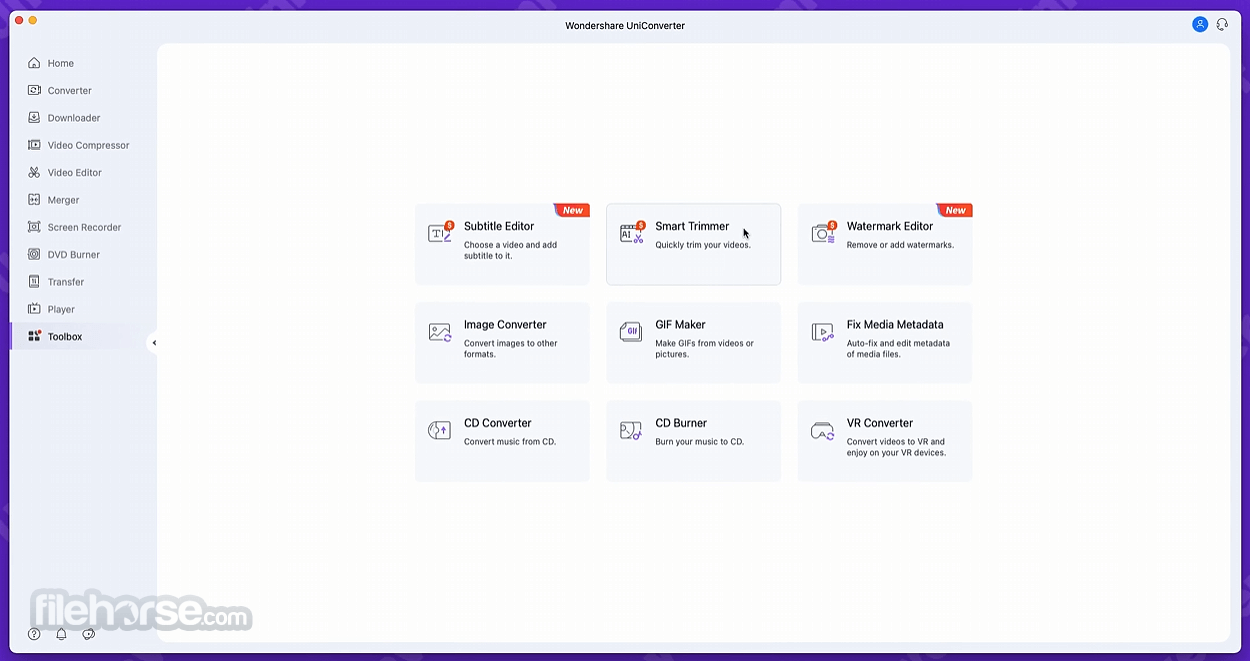The height and width of the screenshot is (661, 1250).
Task: Click 'Convert music from CD.' text
Action: click(510, 442)
